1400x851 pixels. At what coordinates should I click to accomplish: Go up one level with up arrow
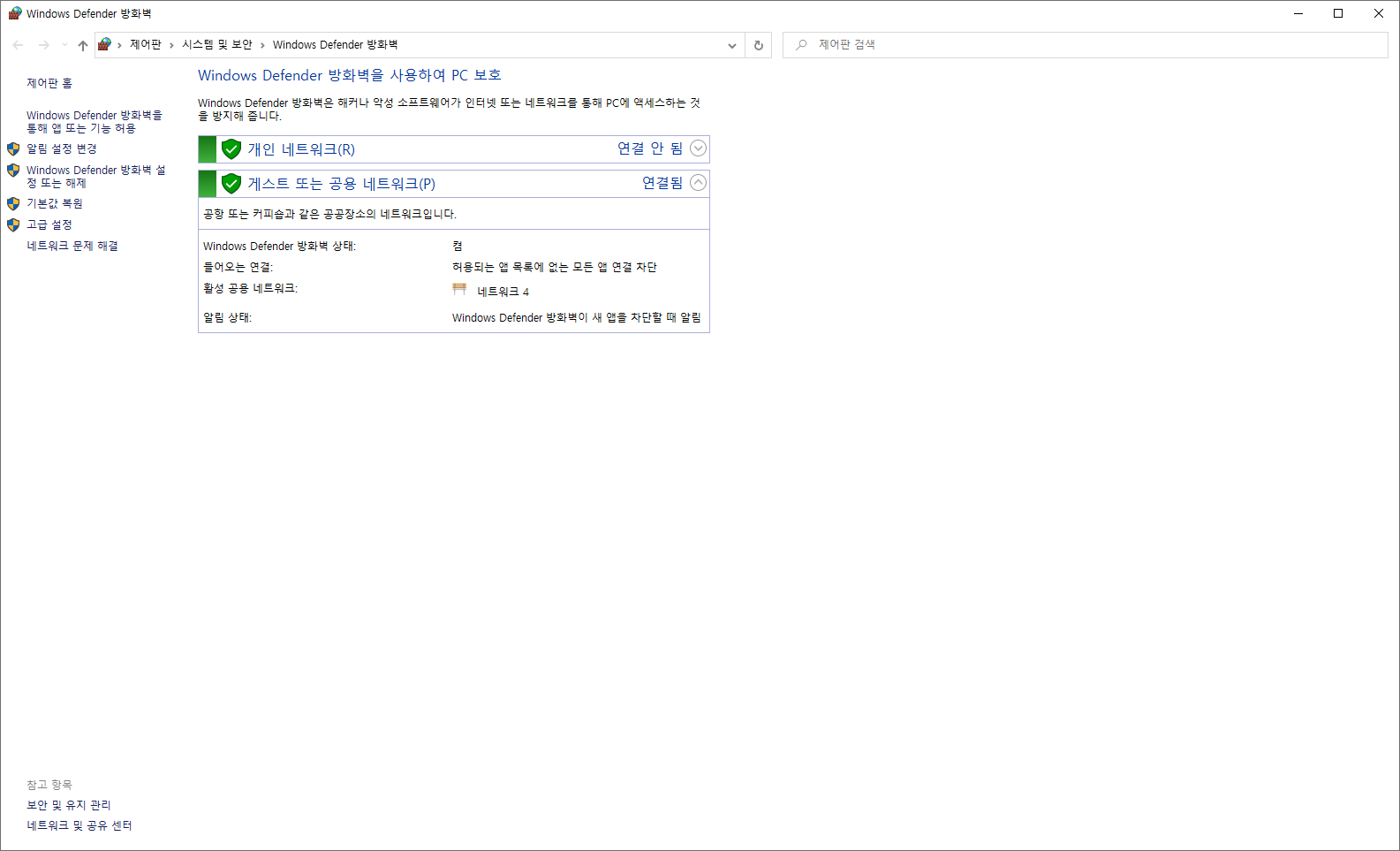(x=83, y=45)
